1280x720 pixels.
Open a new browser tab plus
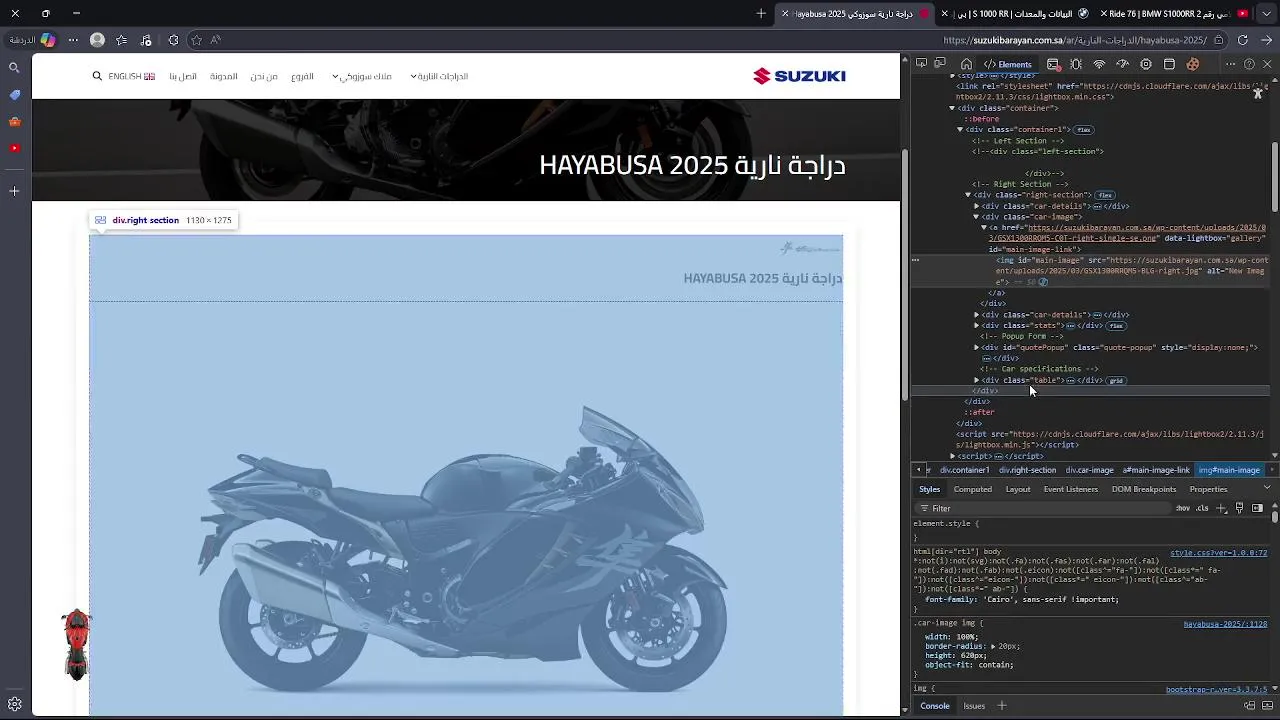click(x=761, y=14)
